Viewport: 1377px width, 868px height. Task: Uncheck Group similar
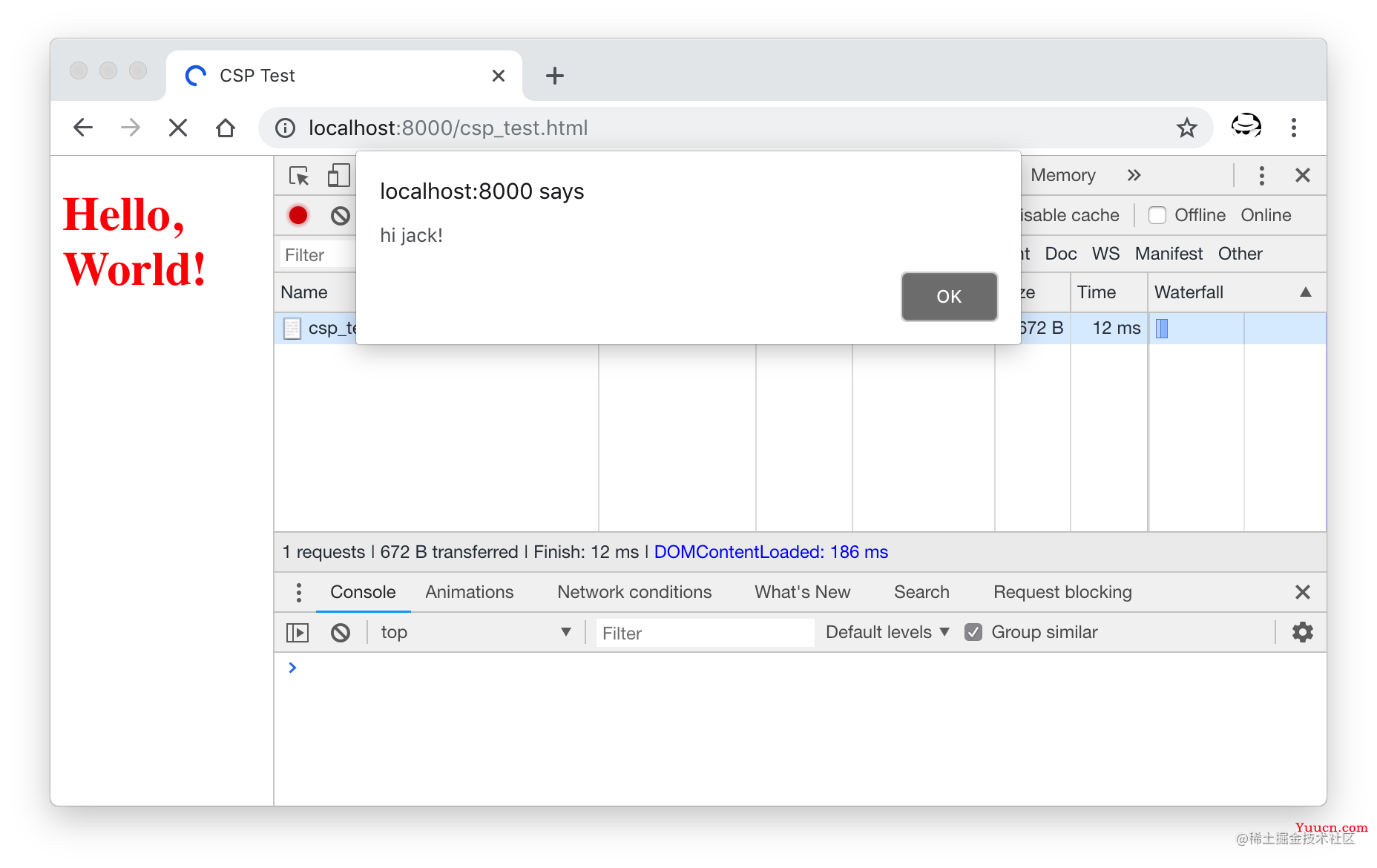click(973, 632)
